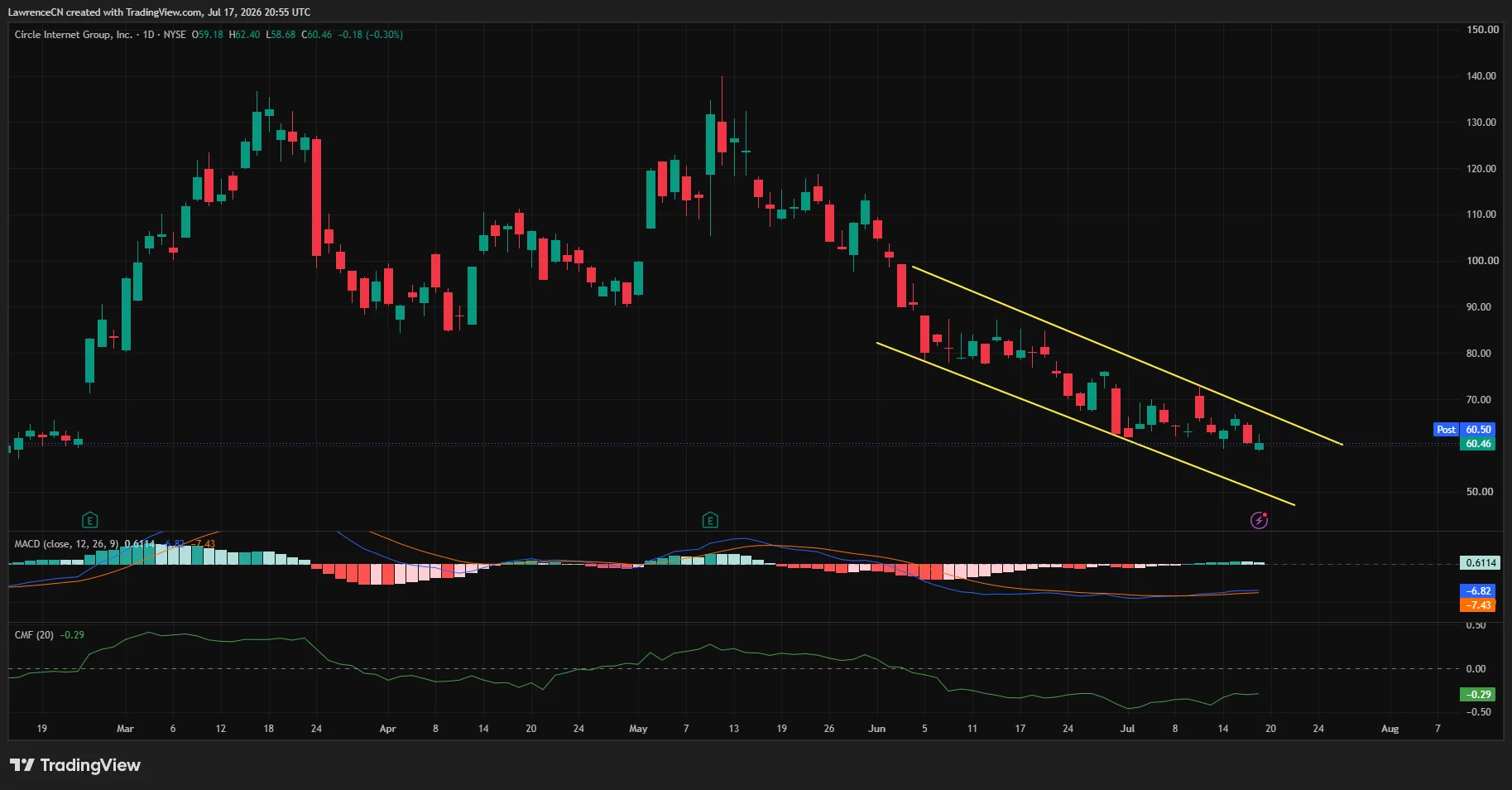1512x790 pixels.
Task: Click the 100.00 price axis label
Action: pos(1481,261)
